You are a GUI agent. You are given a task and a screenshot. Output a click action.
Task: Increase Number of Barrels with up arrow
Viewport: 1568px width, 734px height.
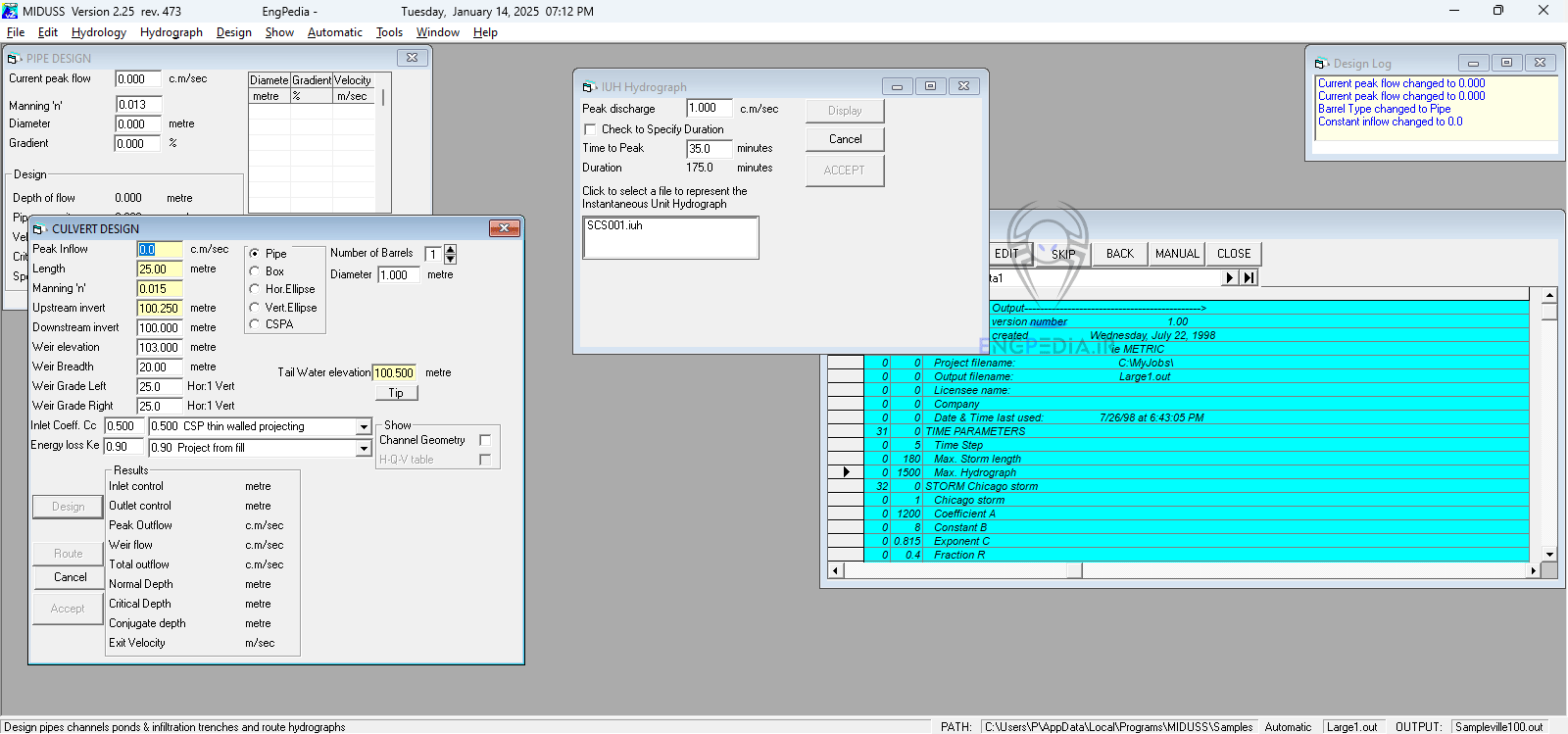point(451,250)
